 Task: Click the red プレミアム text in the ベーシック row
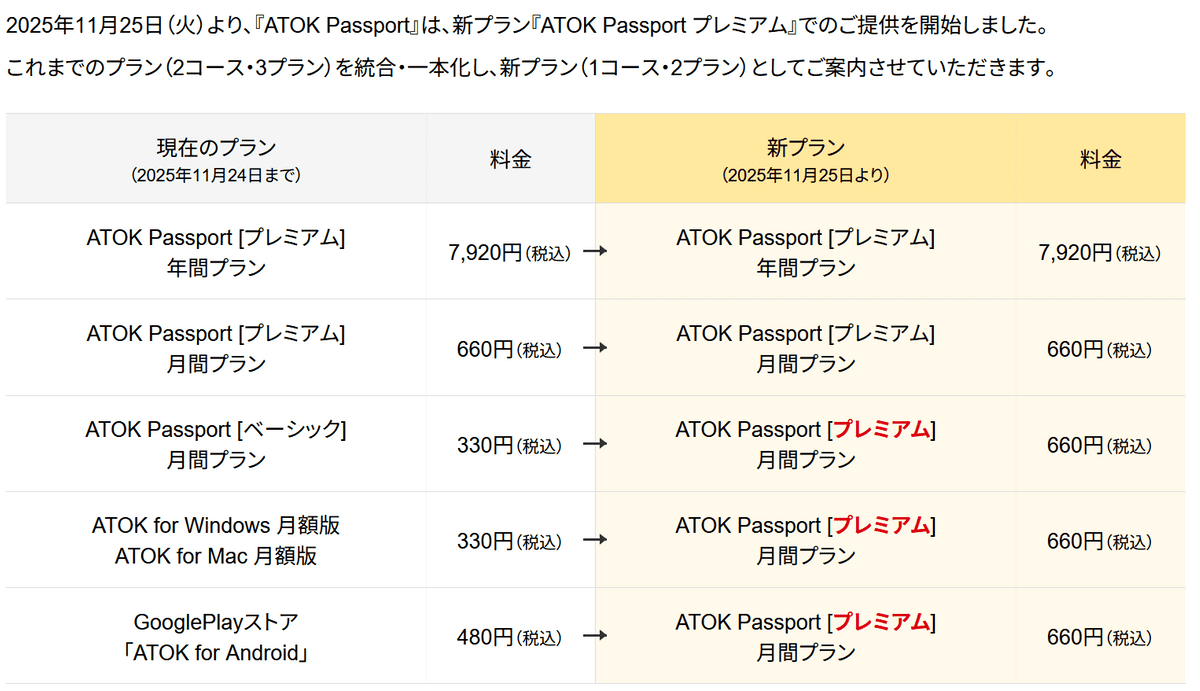[x=881, y=430]
